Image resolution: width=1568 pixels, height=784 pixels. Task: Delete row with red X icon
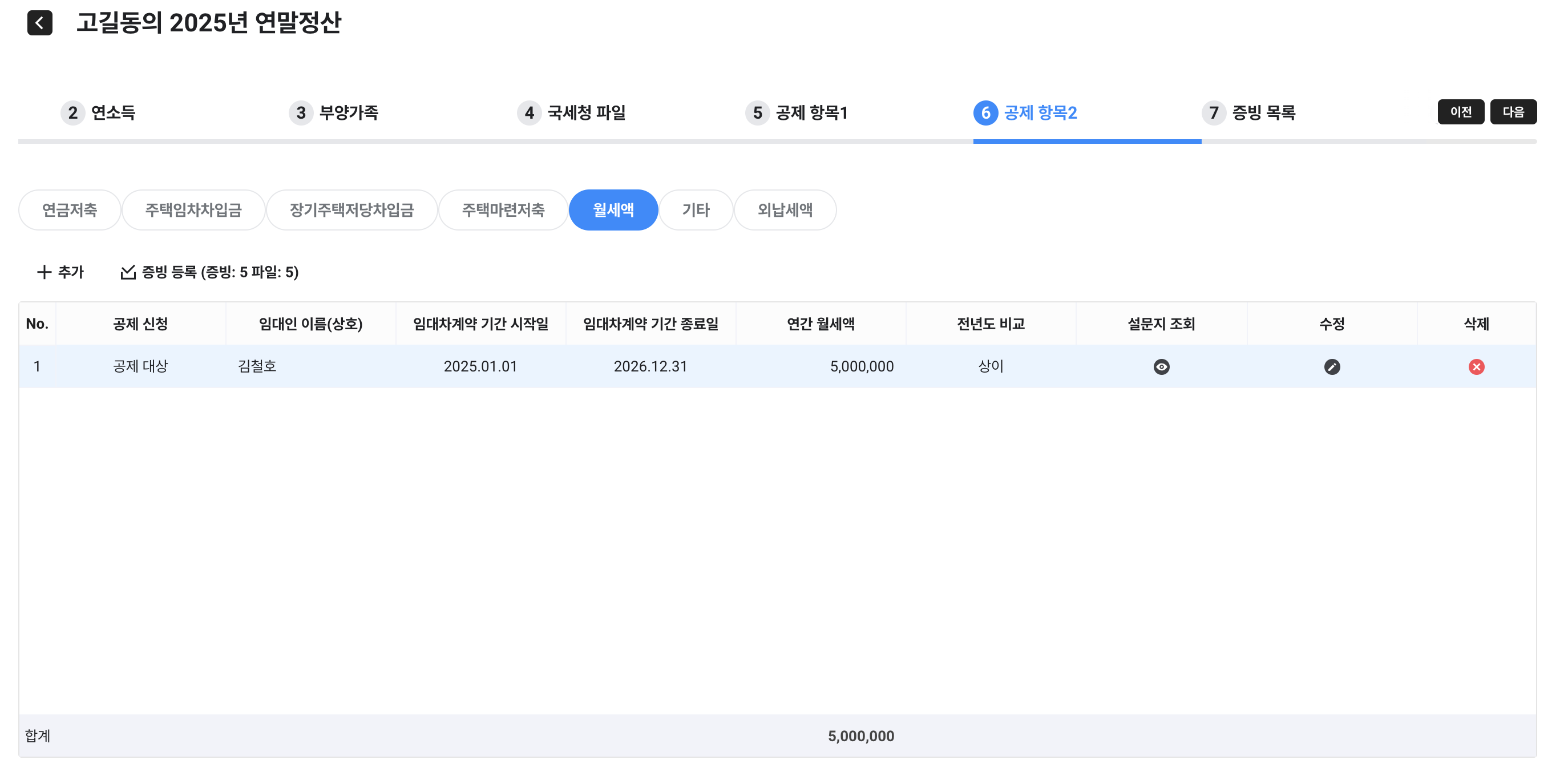[1476, 366]
